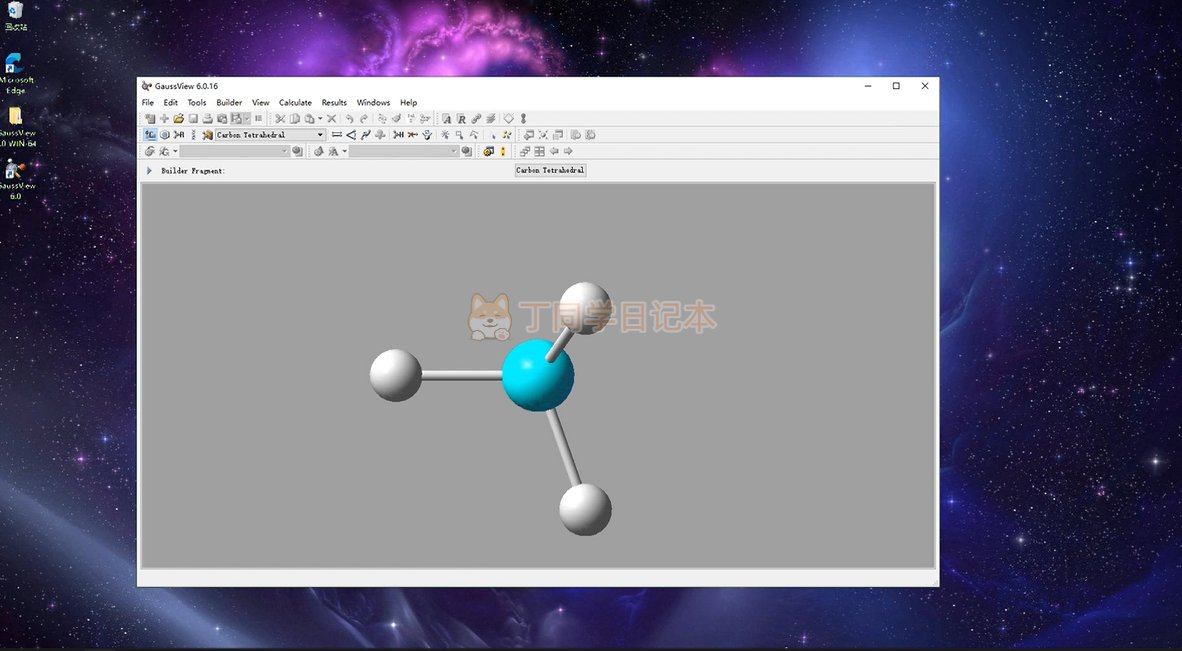1182x651 pixels.
Task: Click the Open File folder icon
Action: tap(179, 119)
